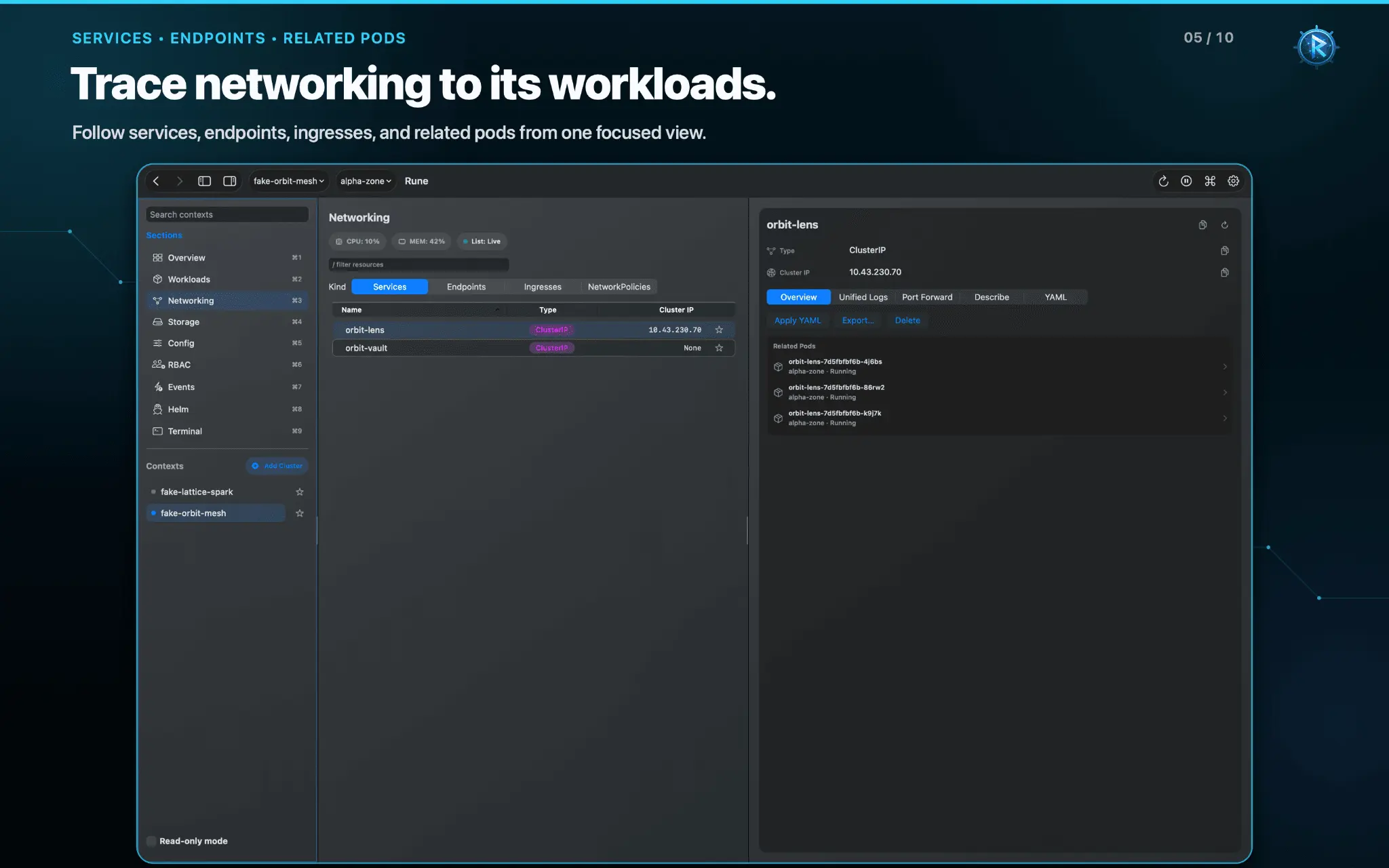Select the fake-orbit-mesh context
Viewport: 1389px width, 868px height.
click(x=216, y=513)
